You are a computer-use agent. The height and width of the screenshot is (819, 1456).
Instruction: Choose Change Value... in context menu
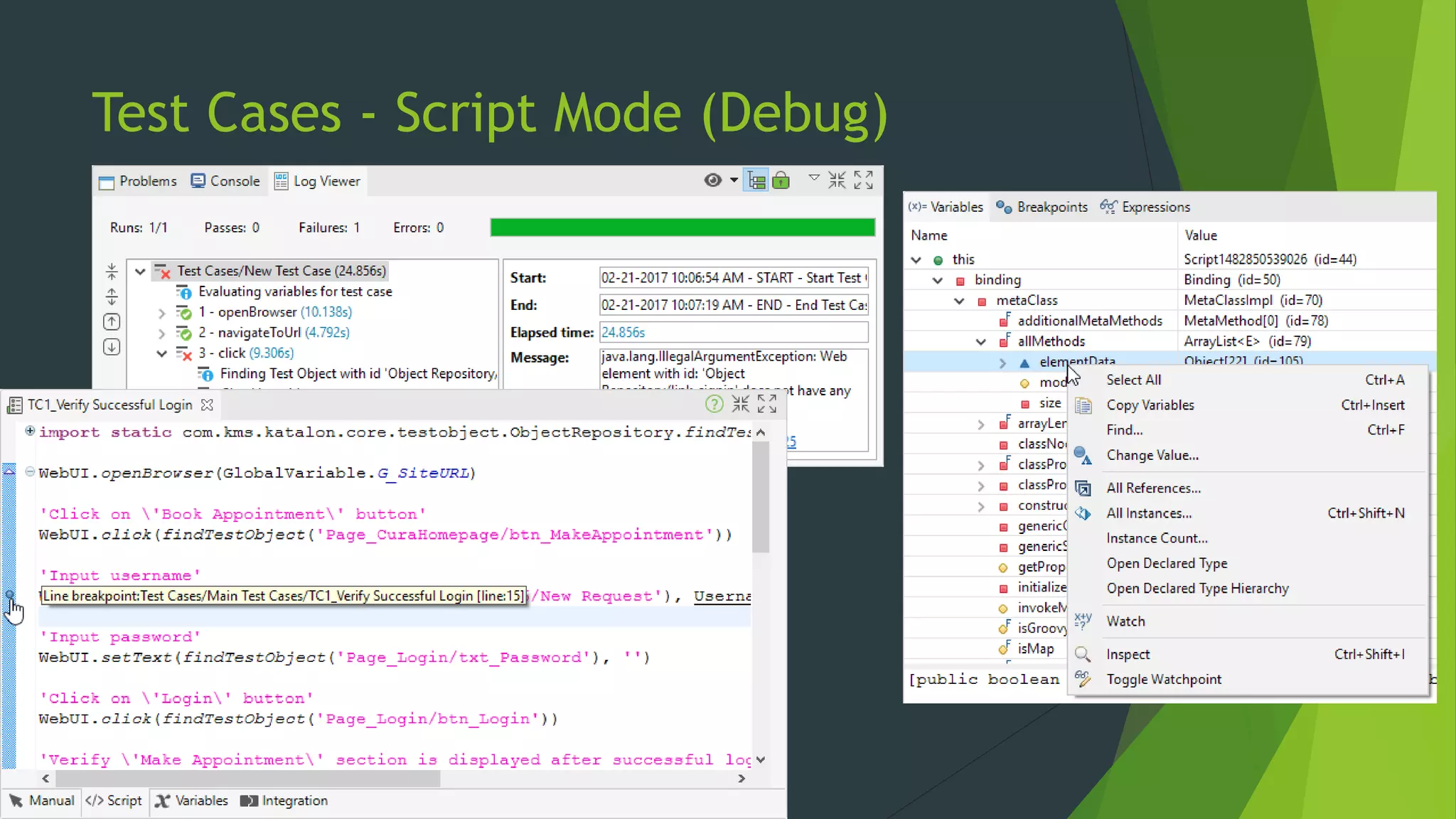[x=1250, y=456]
